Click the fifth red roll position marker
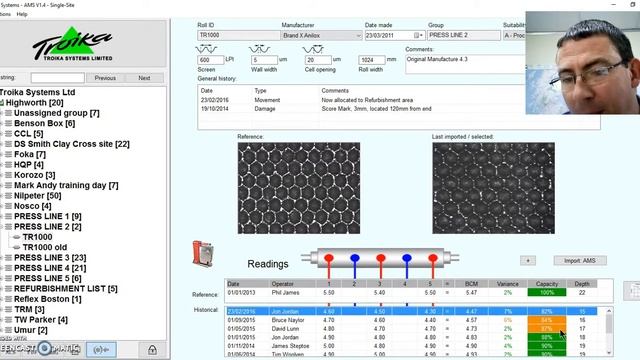 coord(433,258)
